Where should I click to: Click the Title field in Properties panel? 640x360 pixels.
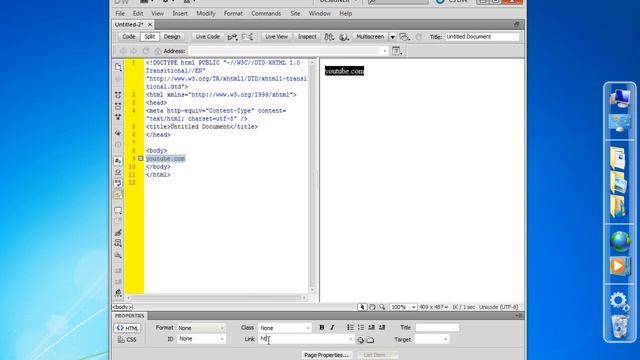coord(437,327)
